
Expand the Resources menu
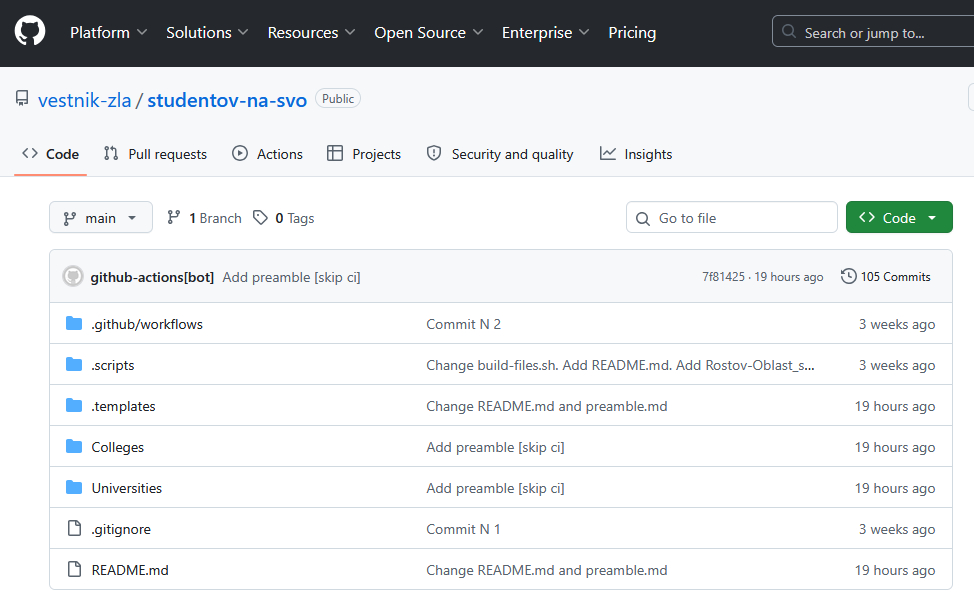coord(311,32)
